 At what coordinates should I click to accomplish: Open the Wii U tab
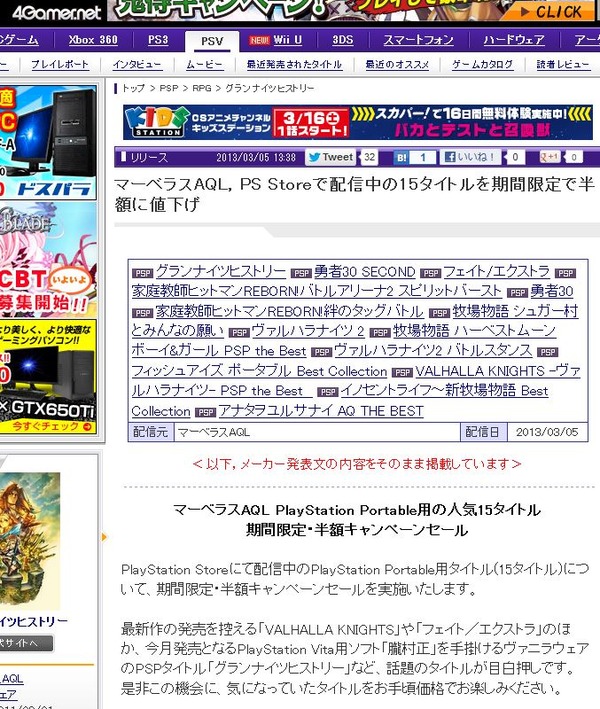click(287, 40)
